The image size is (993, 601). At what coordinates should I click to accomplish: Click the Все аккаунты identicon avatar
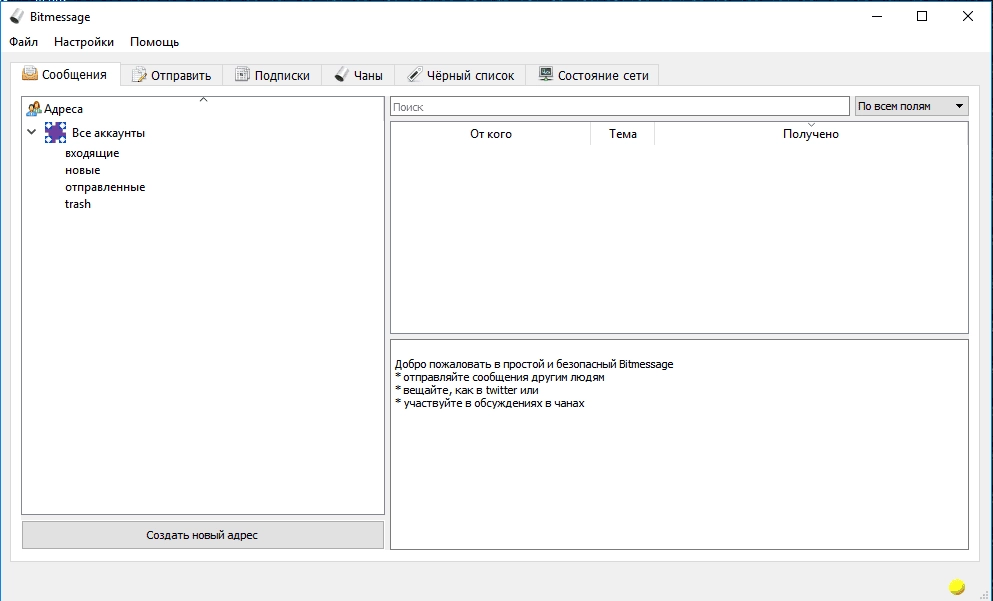(x=56, y=132)
